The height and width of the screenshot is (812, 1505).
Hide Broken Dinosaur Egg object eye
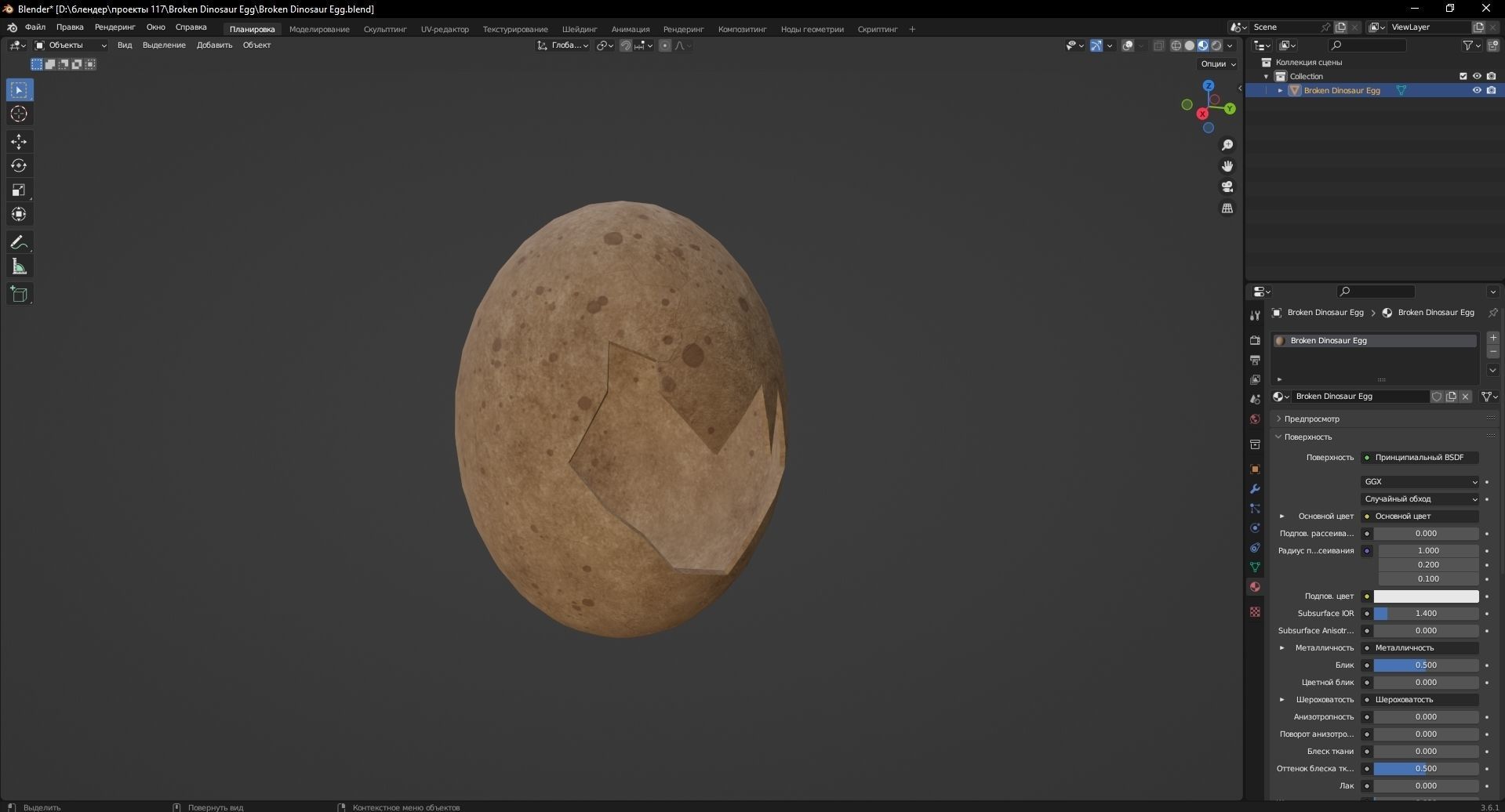1477,90
